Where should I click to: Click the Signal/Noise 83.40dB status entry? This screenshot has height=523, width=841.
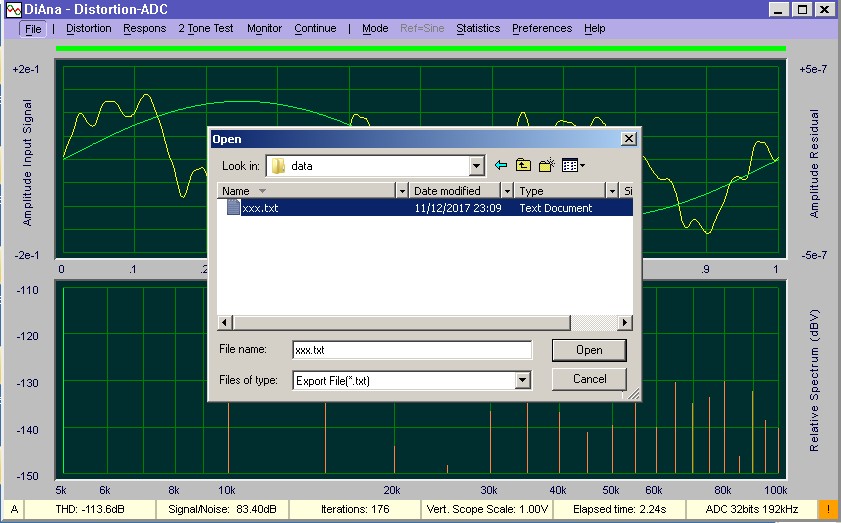point(222,509)
